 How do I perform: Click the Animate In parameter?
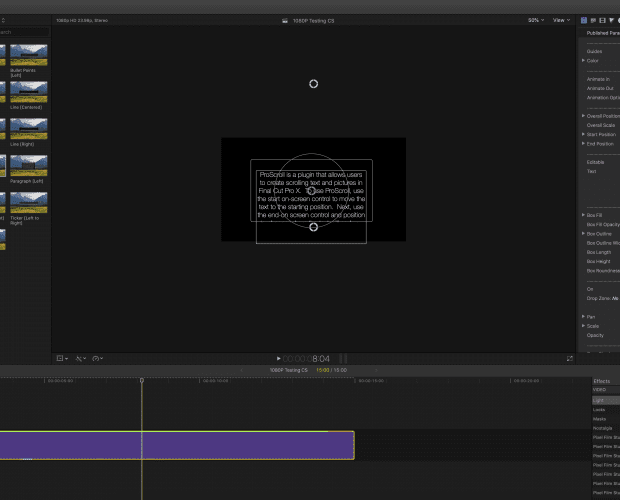coord(598,79)
